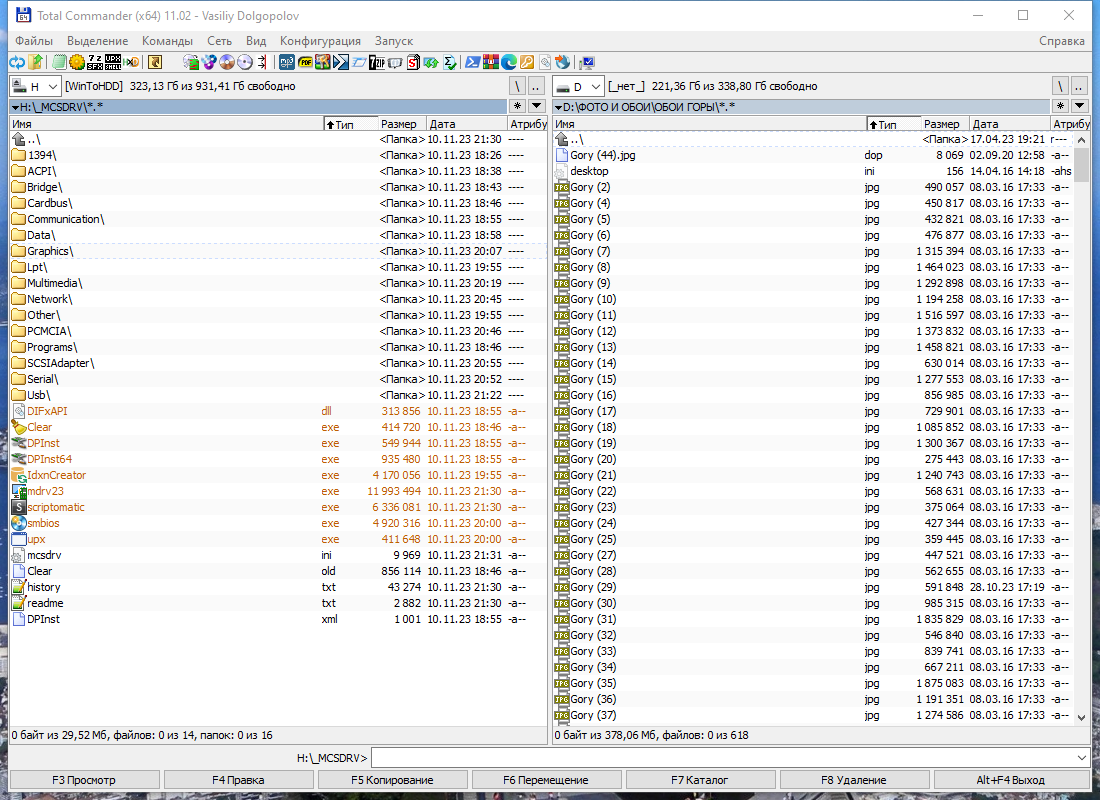Click the 7z SFX toolbar icon
1100x800 pixels.
point(95,62)
